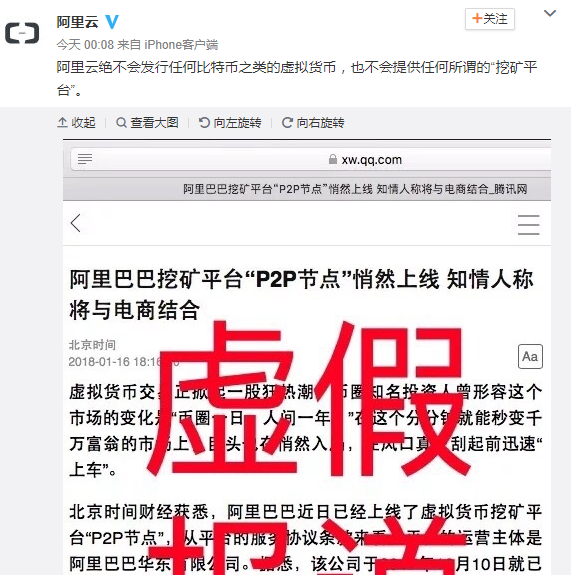Viewport: 571px width, 575px height.
Task: Click the clockwise rotate icon
Action: point(287,122)
